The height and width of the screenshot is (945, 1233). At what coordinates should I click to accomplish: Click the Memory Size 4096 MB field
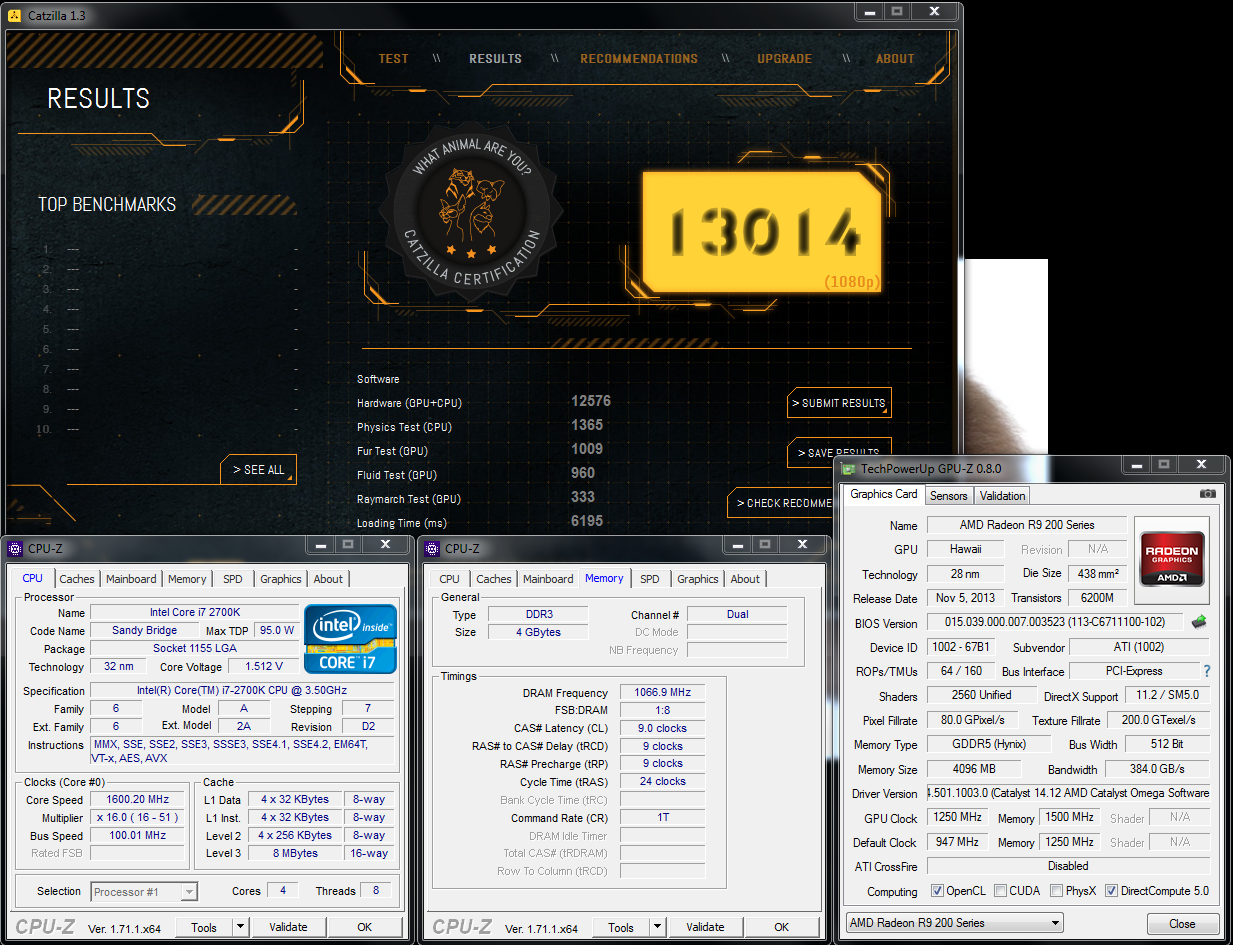[x=973, y=769]
